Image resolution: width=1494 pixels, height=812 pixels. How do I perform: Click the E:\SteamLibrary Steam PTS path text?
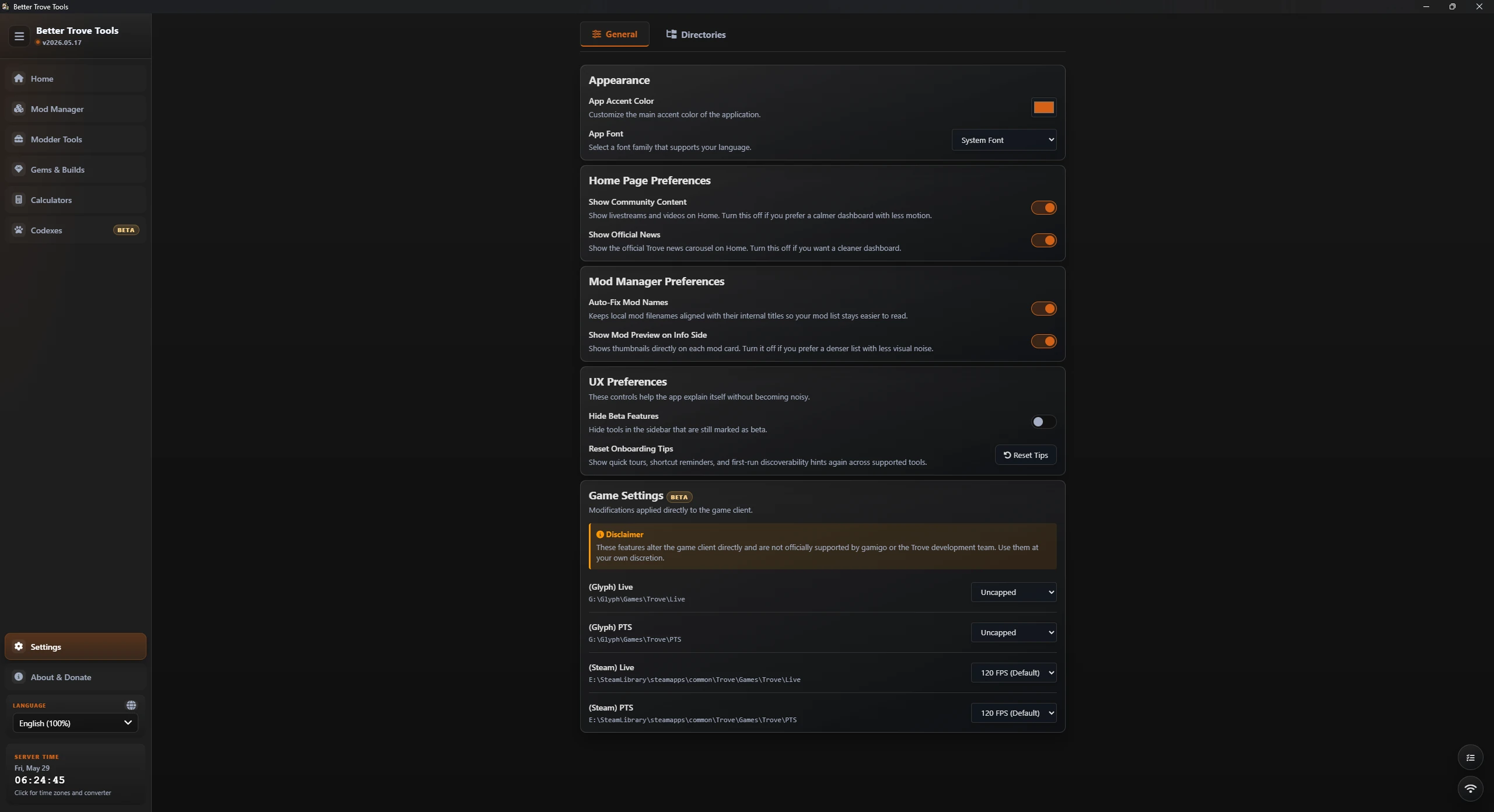pos(693,720)
